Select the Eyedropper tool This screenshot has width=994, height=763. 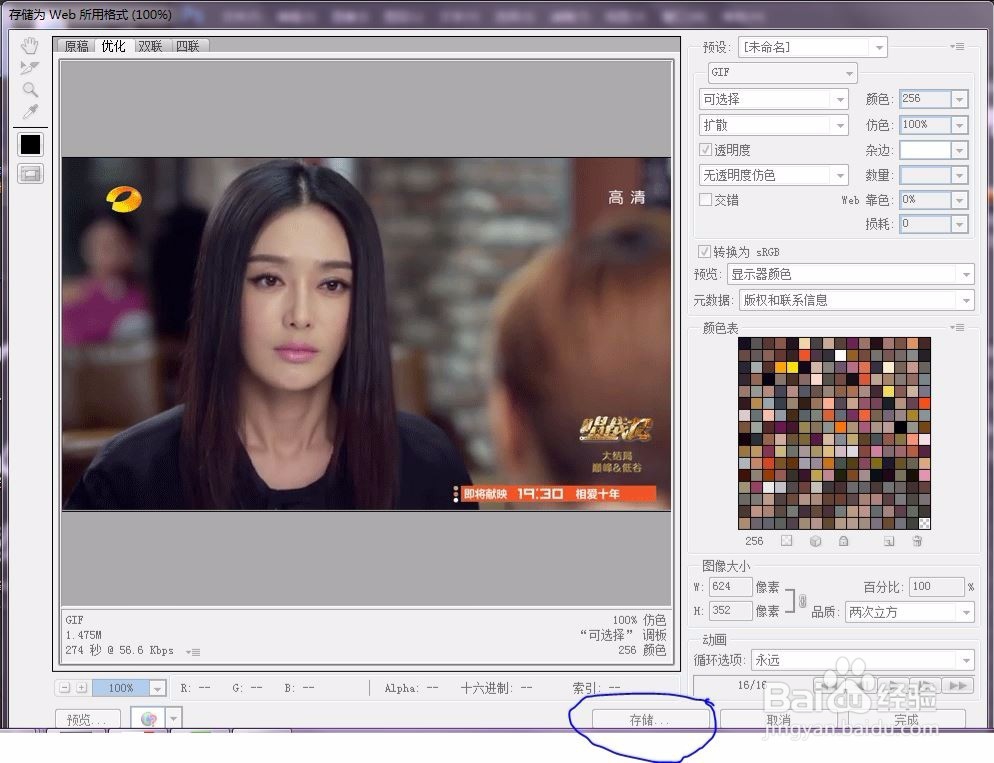click(30, 112)
